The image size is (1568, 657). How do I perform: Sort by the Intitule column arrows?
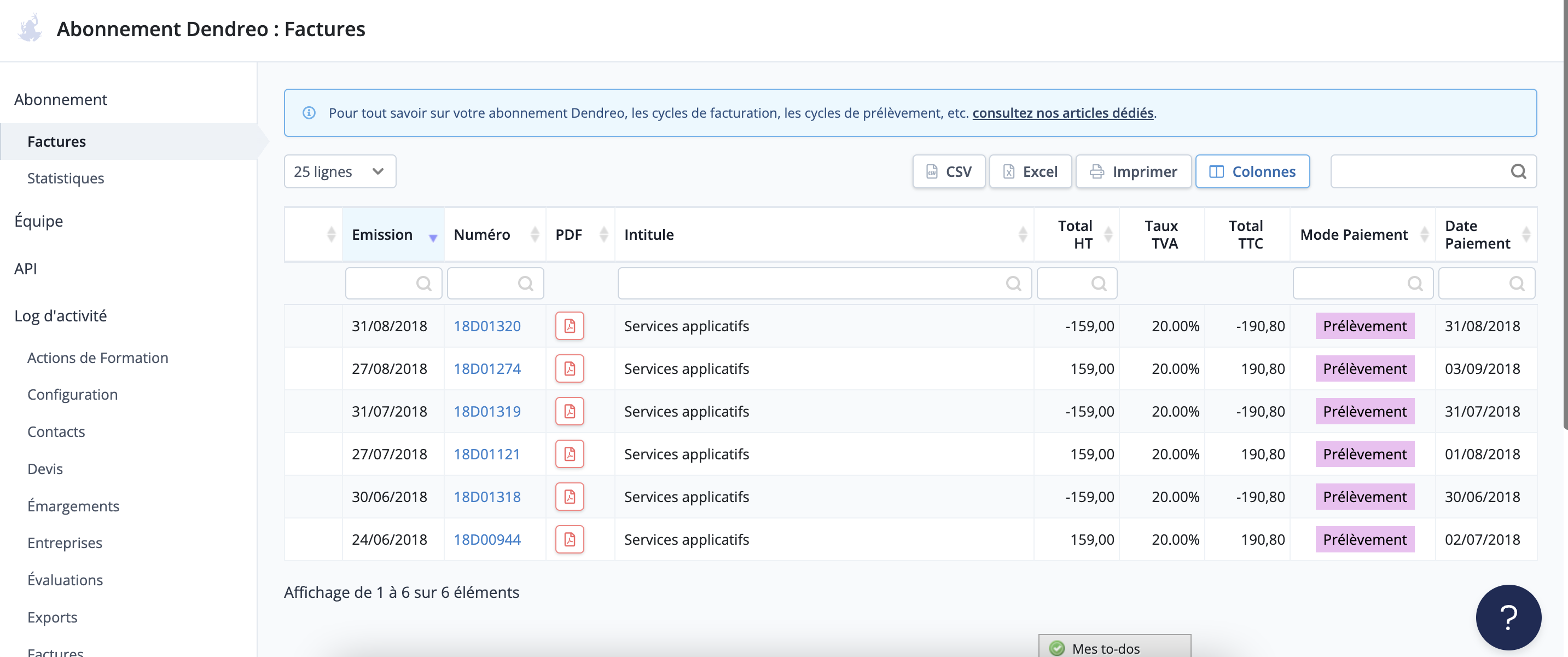click(x=1022, y=234)
